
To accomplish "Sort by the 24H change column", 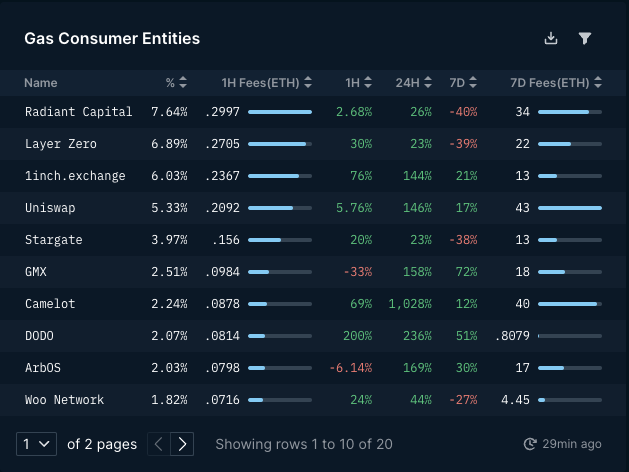I will [428, 83].
